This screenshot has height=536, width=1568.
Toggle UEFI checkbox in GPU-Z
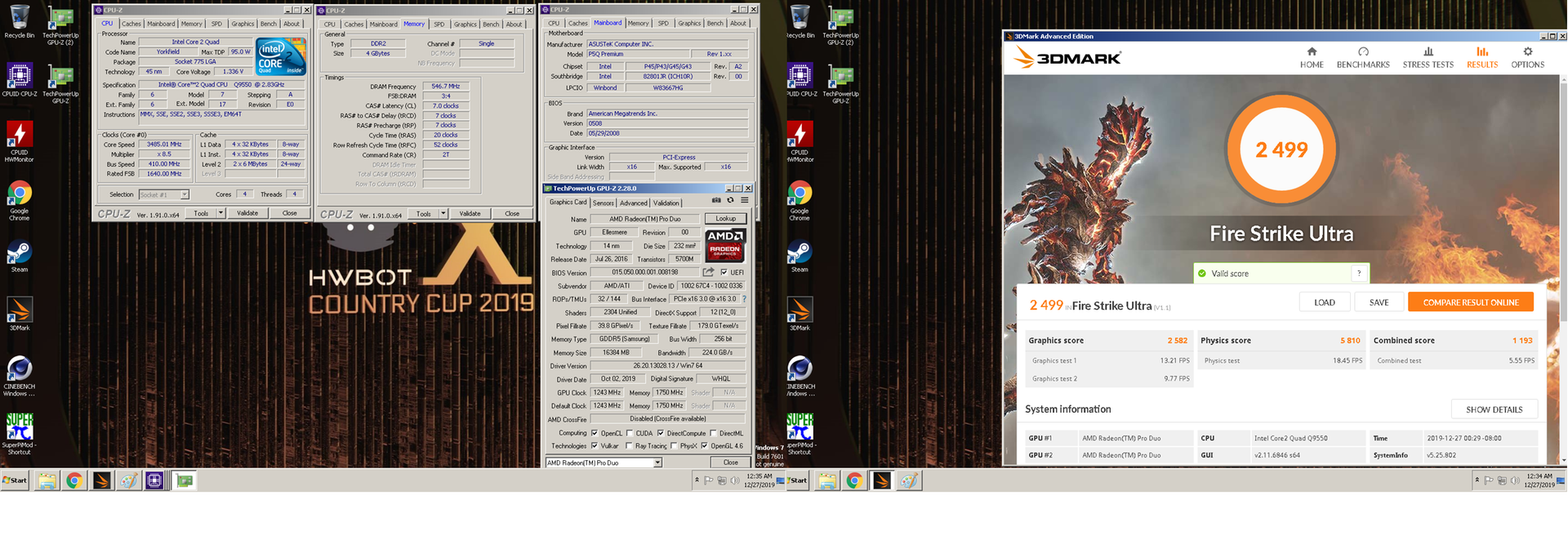724,272
